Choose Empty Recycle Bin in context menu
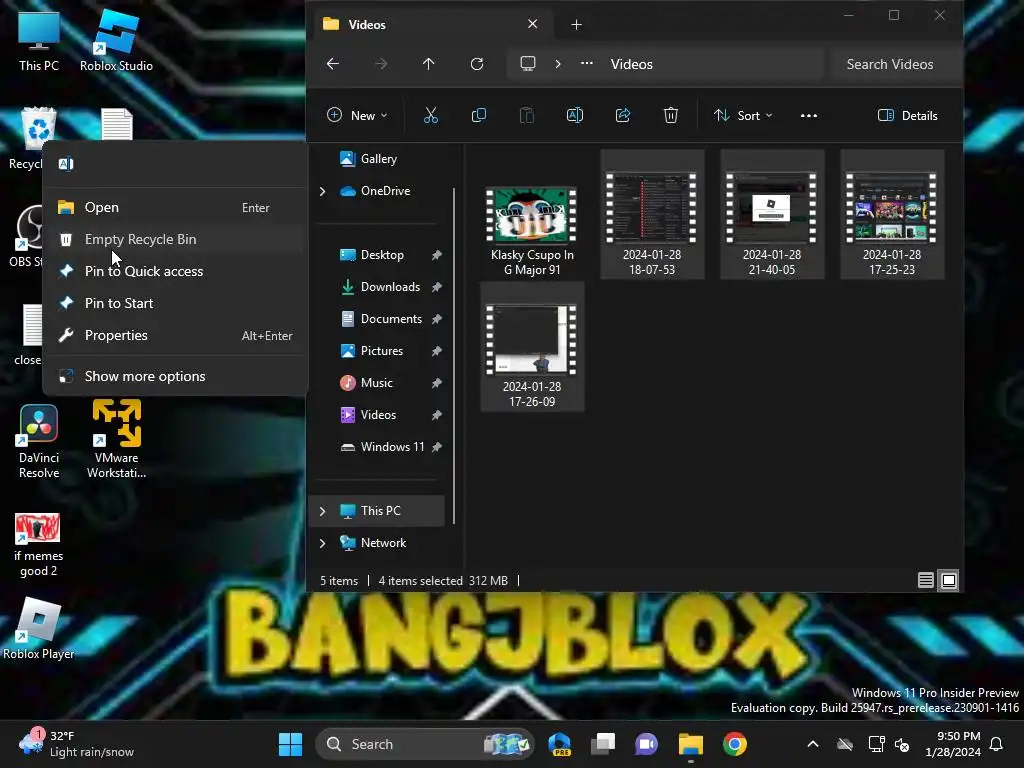 [x=175, y=240]
